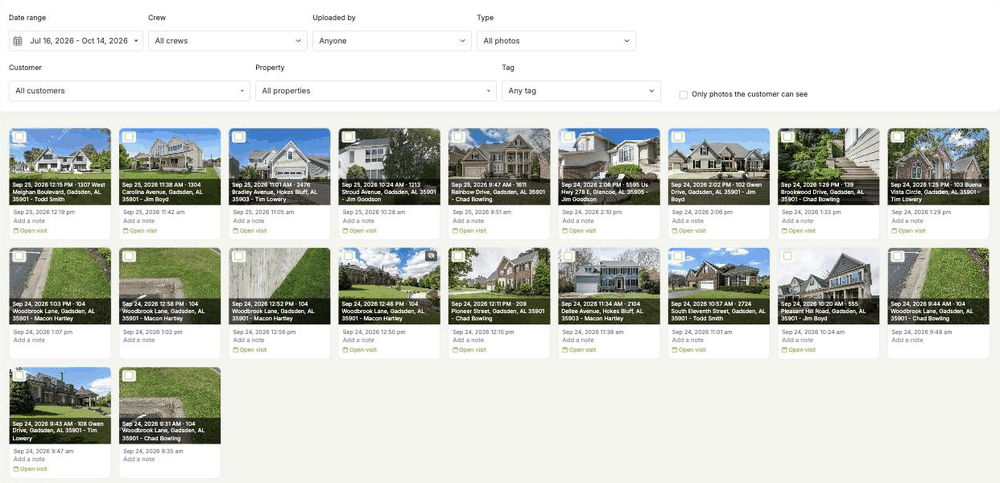
Task: Open visit for the Sep 24 12:50 pm photo
Action: click(362, 350)
